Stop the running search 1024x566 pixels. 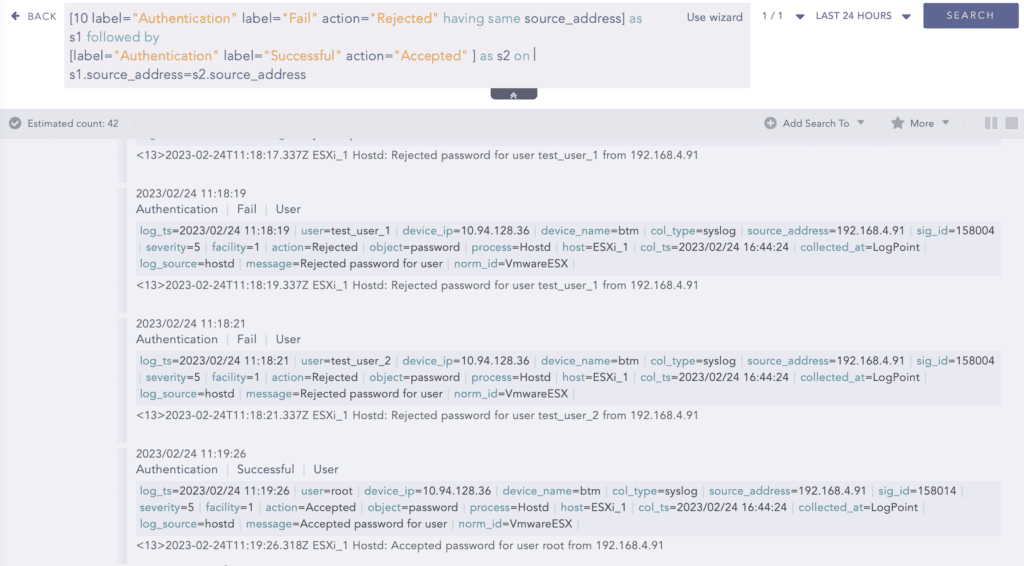tap(1013, 123)
